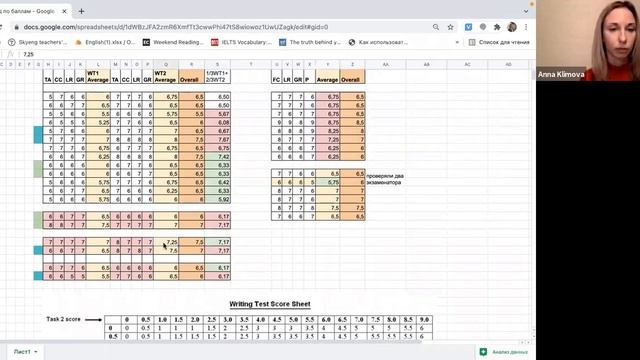
Task: Open the Chrome profile avatar
Action: (512, 27)
